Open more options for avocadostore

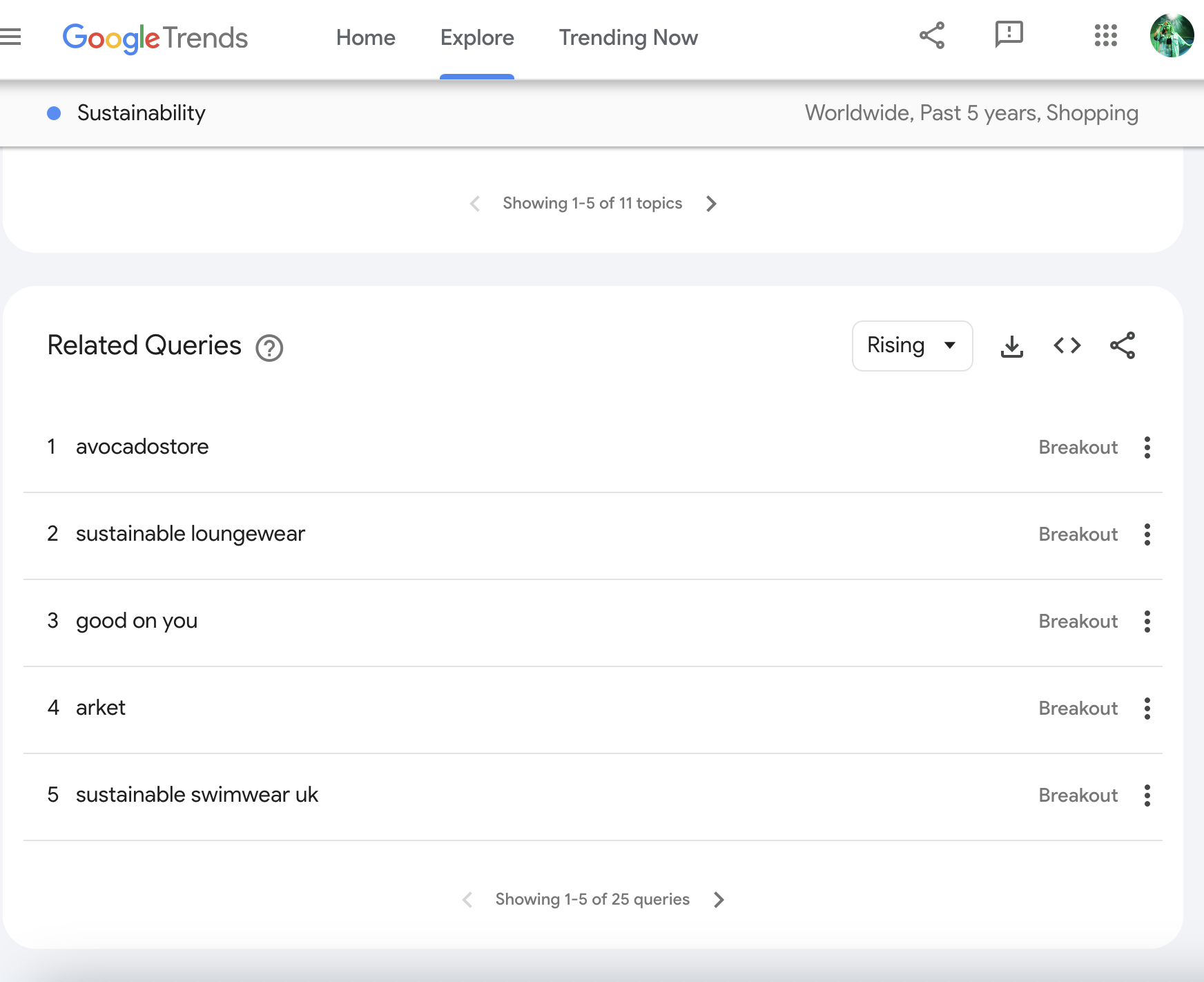pos(1147,447)
